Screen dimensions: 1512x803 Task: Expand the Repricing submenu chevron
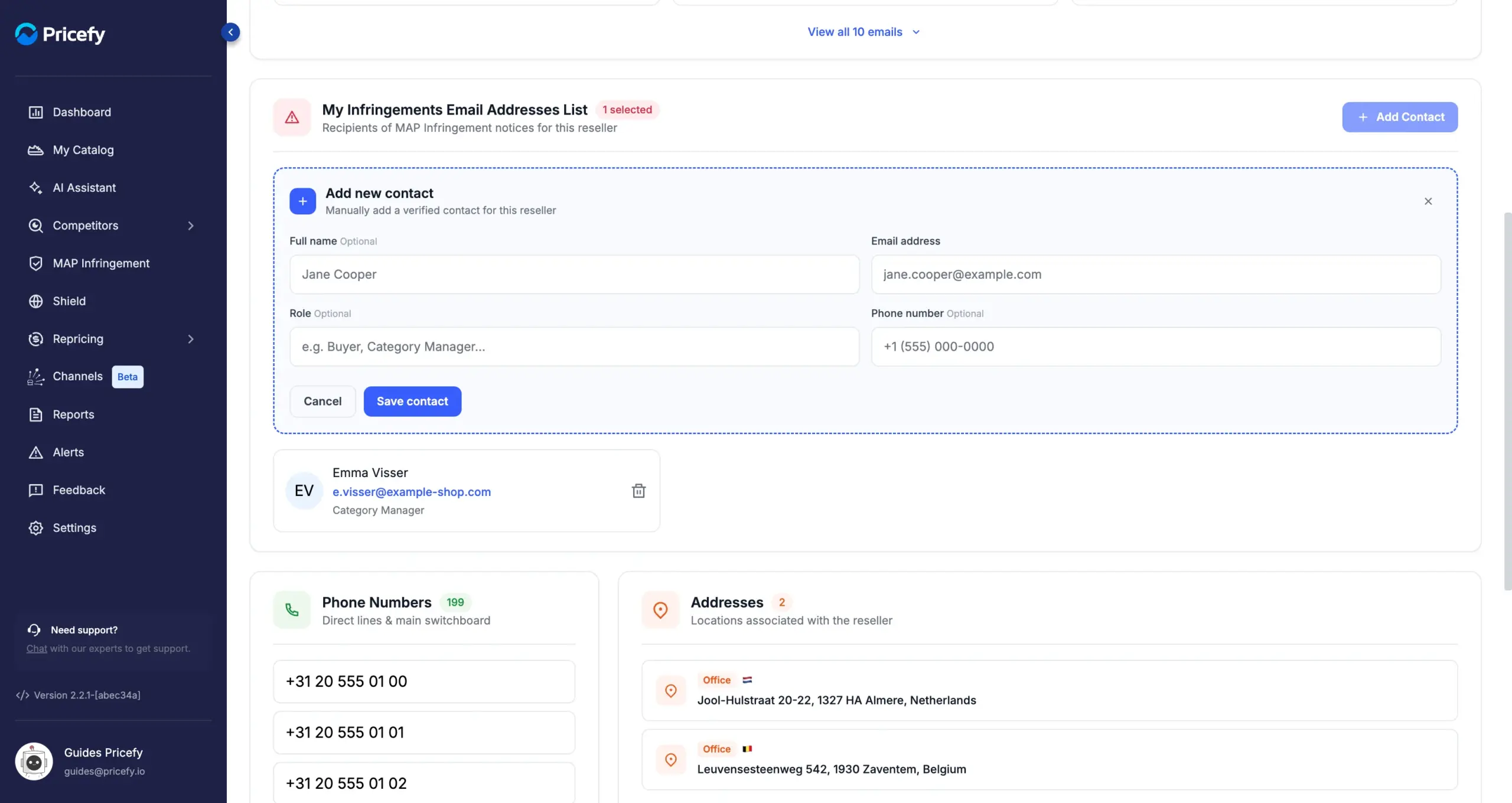point(190,339)
